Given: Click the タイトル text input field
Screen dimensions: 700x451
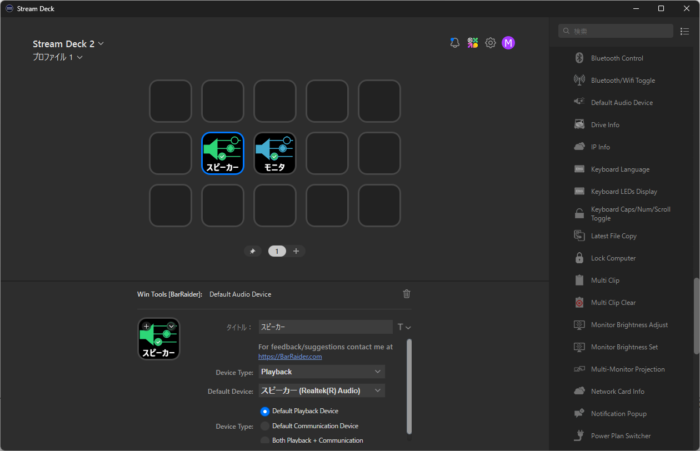Looking at the screenshot, I should click(325, 327).
